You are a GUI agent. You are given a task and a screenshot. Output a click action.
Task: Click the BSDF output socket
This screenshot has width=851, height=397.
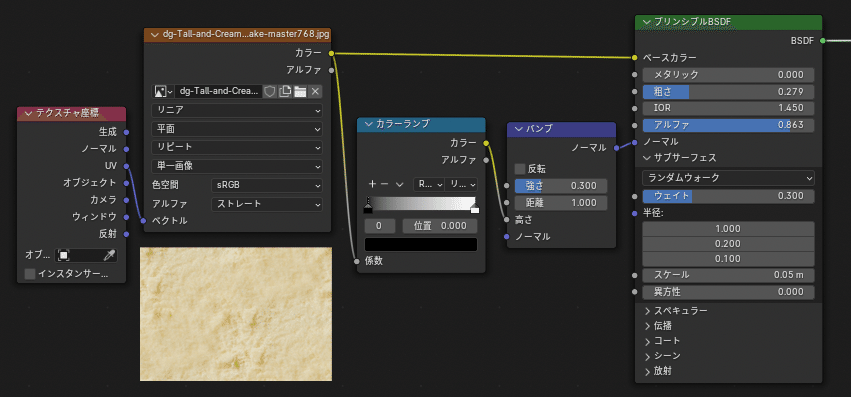(x=823, y=40)
